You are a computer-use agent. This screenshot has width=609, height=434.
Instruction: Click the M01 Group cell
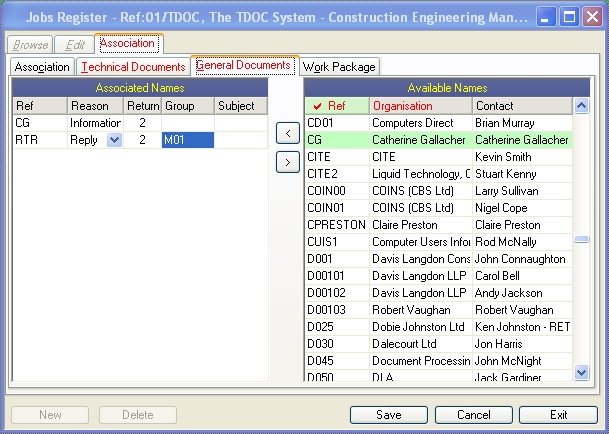click(x=188, y=140)
